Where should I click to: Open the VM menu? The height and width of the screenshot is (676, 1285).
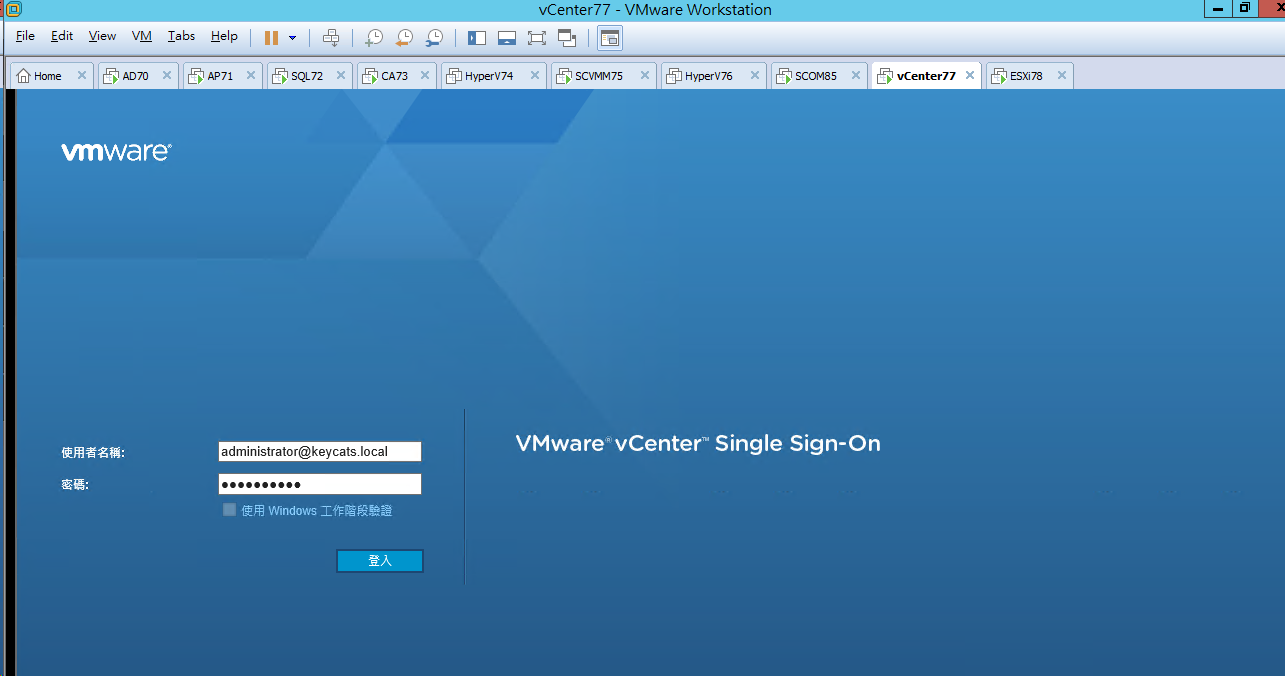[x=141, y=36]
